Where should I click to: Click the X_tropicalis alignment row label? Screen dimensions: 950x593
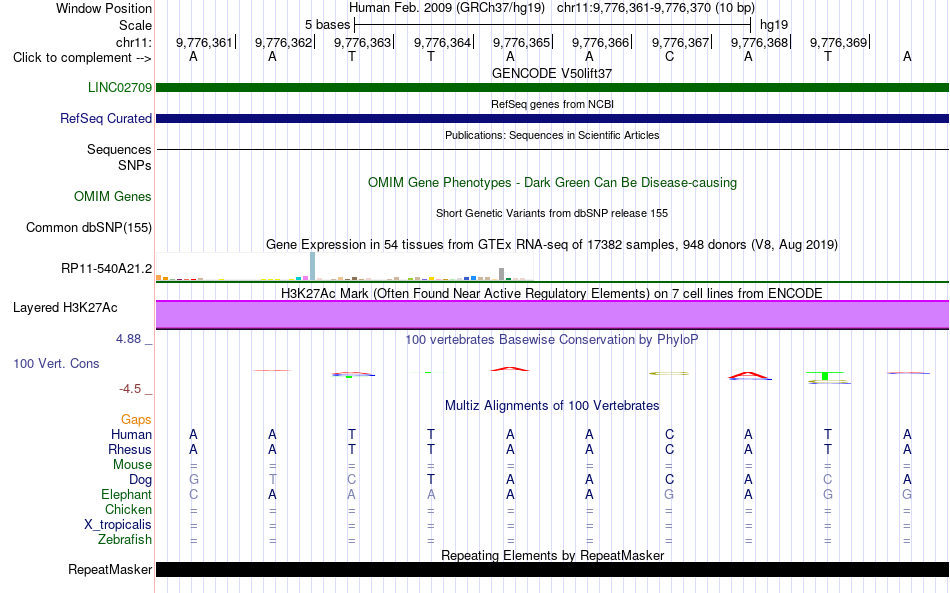(118, 525)
